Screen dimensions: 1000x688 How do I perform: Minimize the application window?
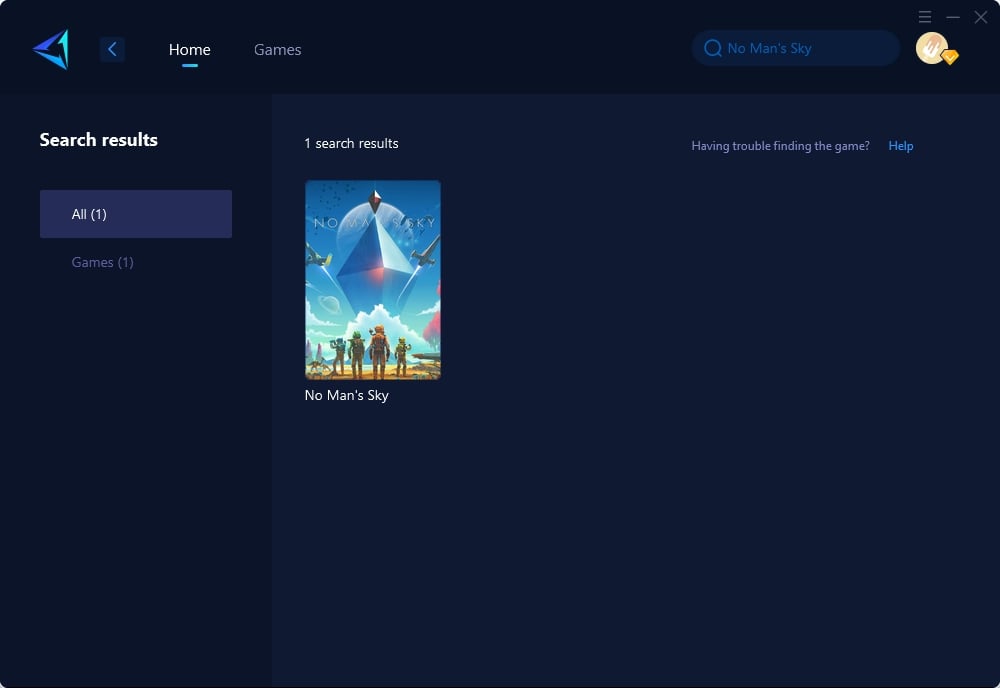[x=953, y=17]
